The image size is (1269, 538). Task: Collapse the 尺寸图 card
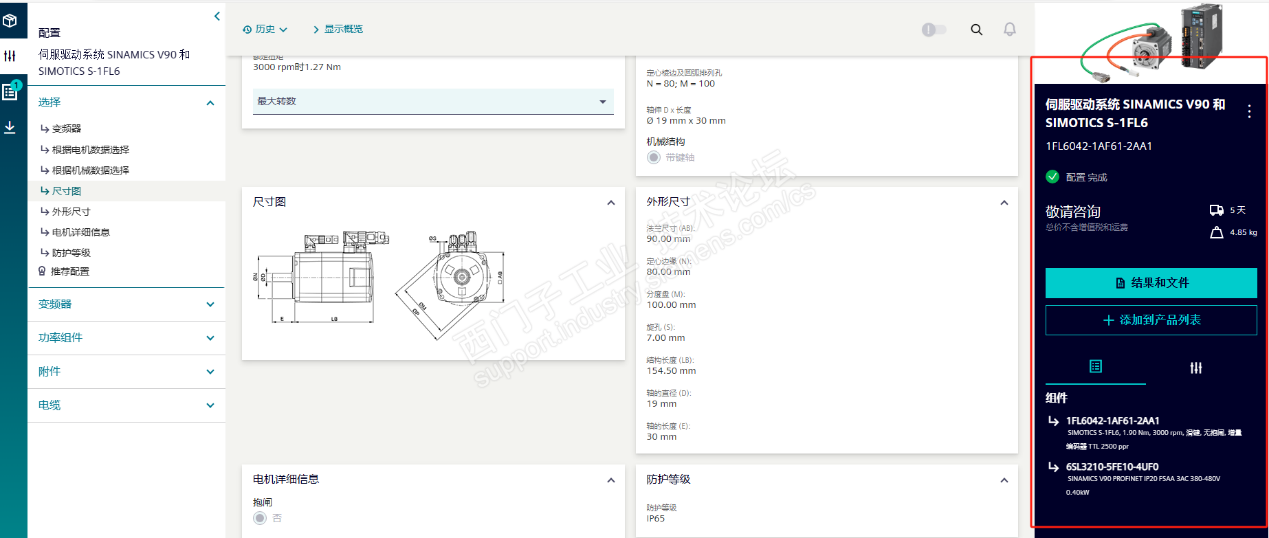[x=611, y=202]
